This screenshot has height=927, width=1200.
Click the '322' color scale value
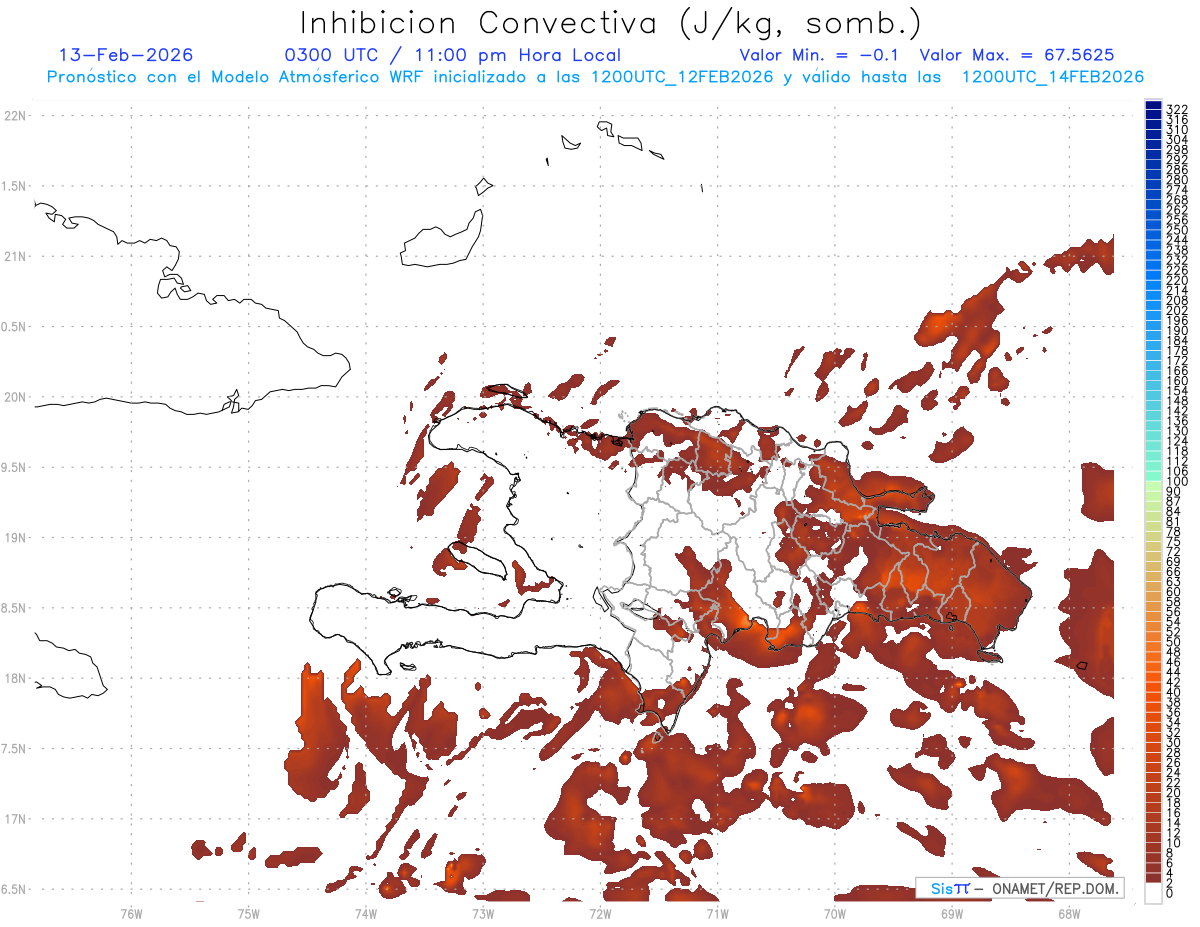coord(1177,108)
